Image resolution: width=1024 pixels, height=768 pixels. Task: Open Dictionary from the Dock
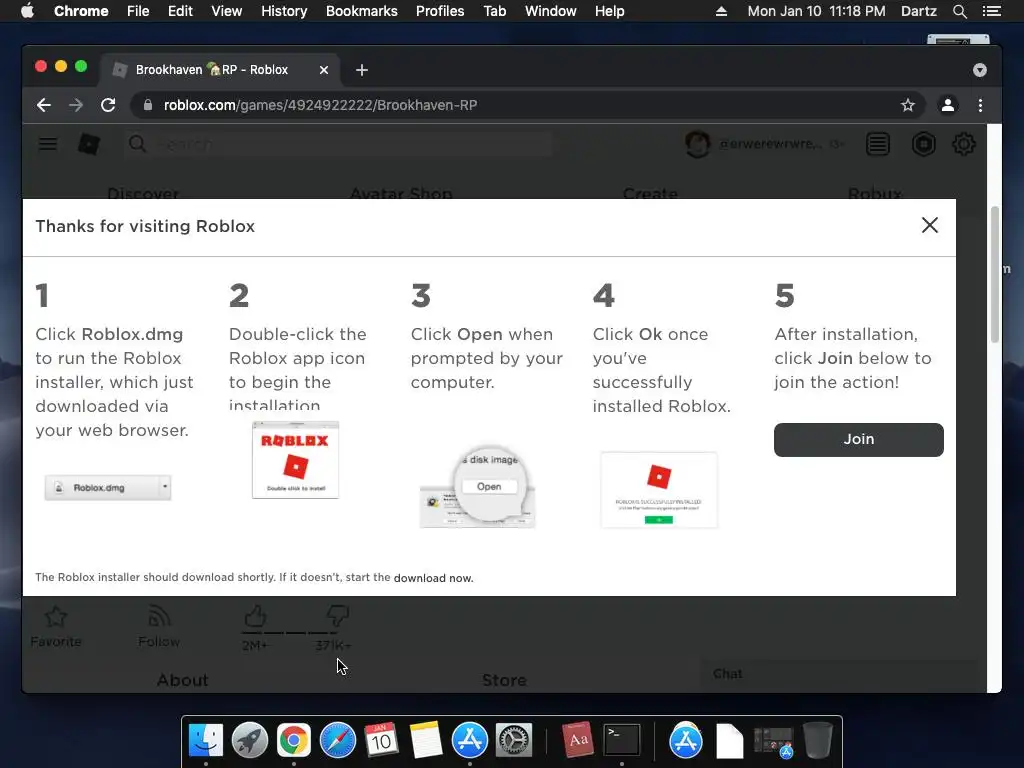pos(577,741)
